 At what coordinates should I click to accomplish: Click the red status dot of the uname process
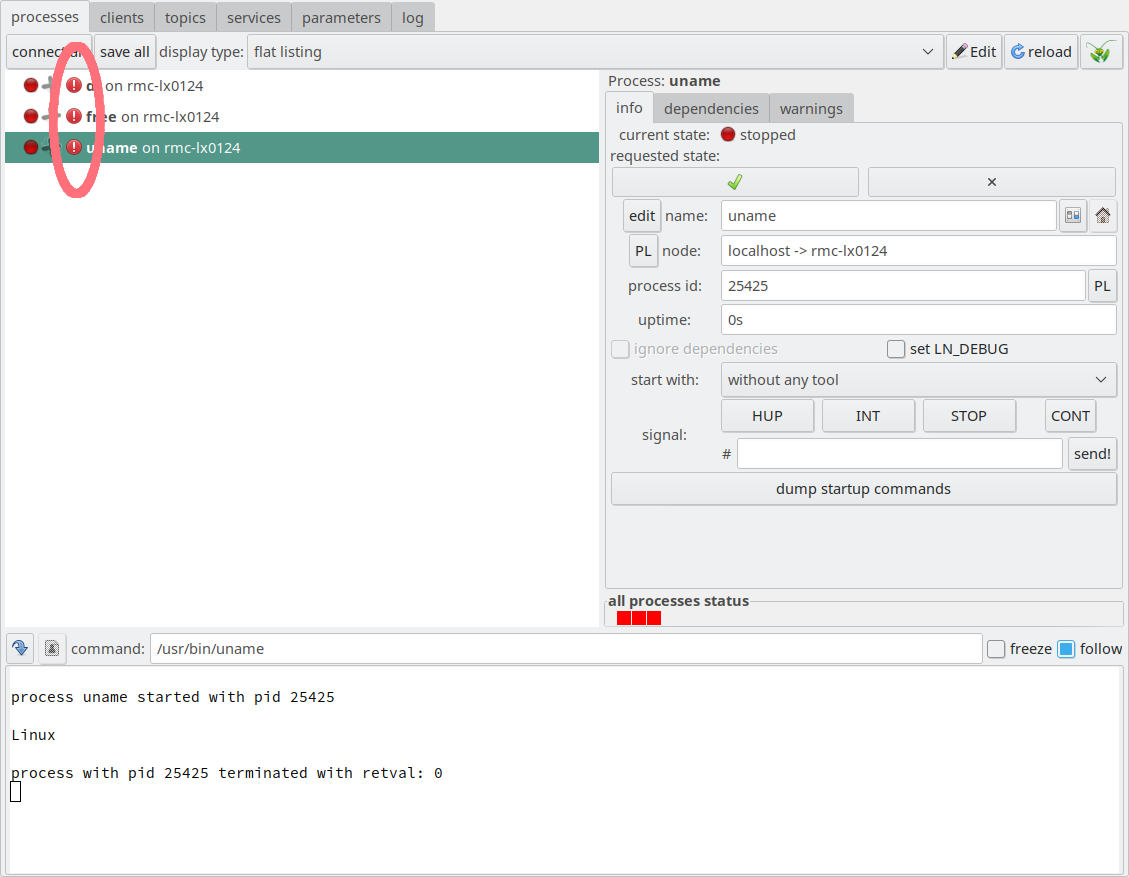(31, 147)
